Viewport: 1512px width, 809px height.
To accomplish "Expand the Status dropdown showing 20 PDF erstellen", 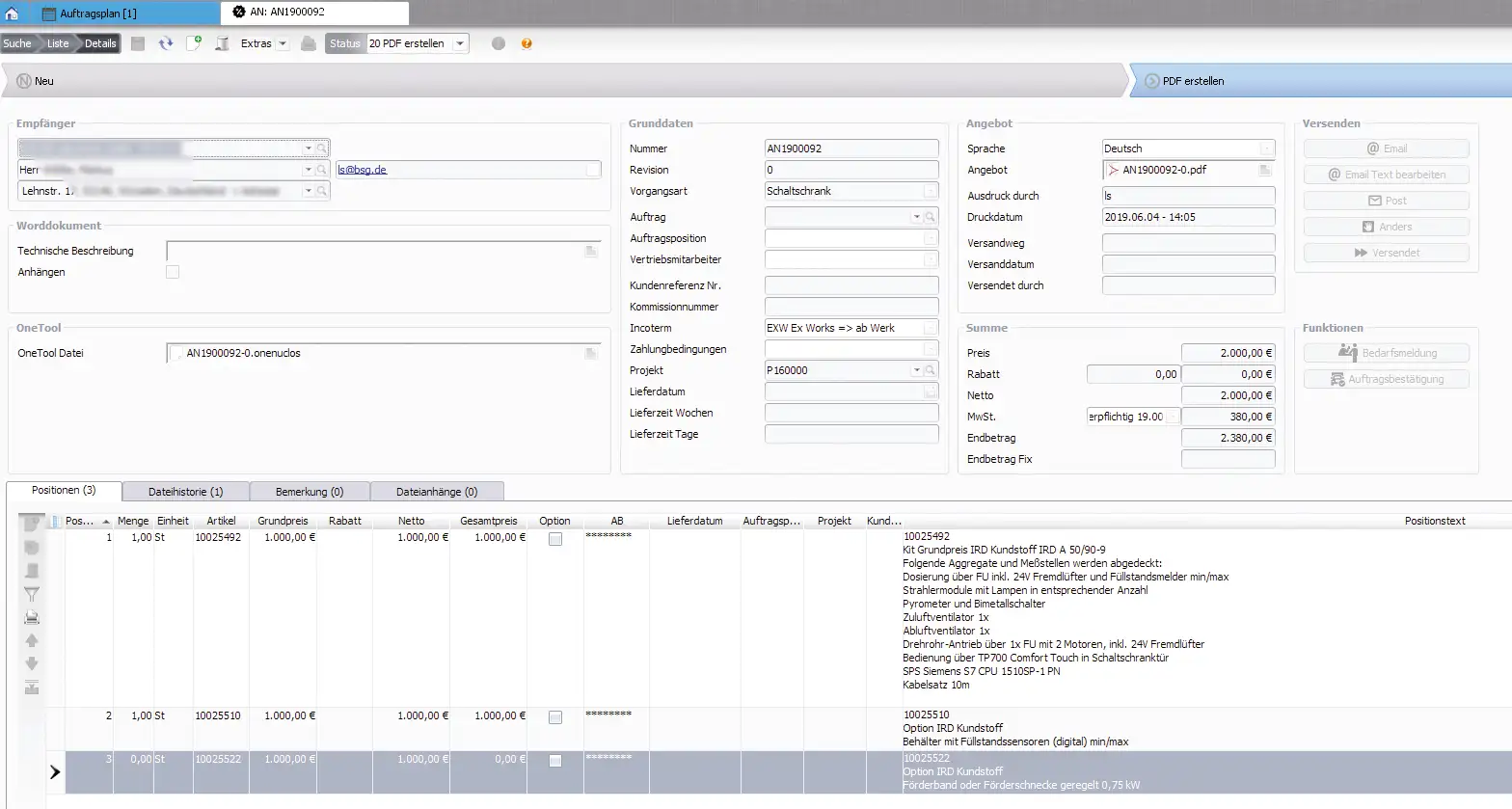I will [460, 43].
